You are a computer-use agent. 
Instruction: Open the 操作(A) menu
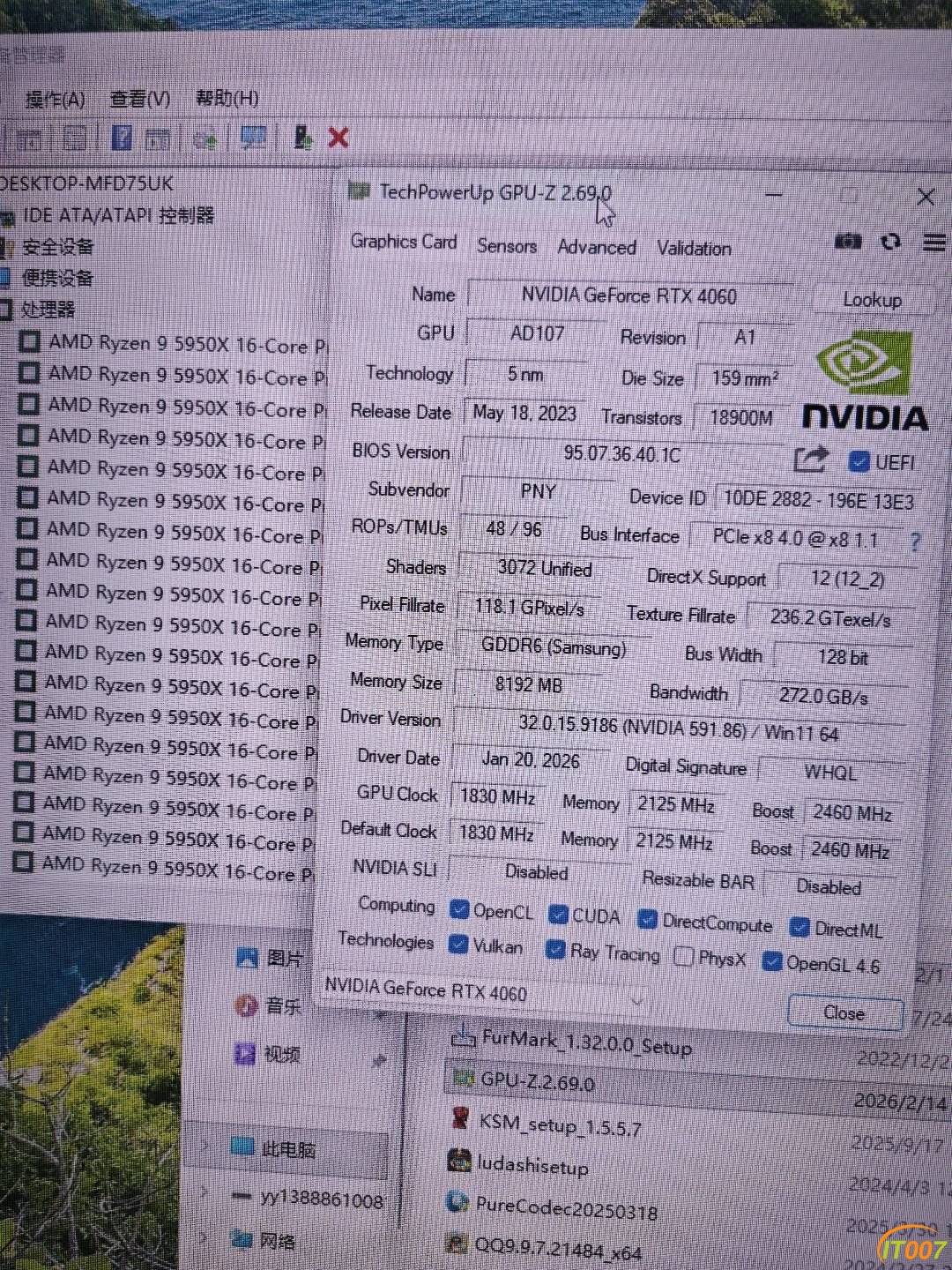tap(55, 99)
